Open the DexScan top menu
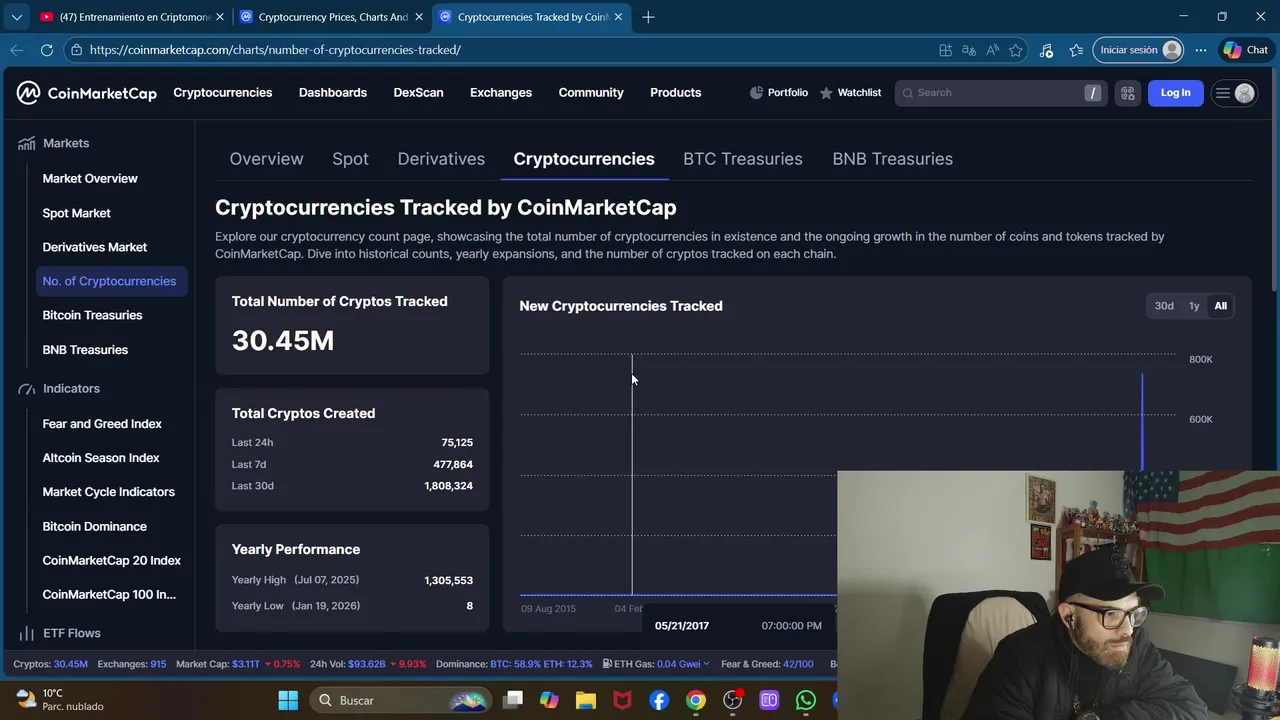Image resolution: width=1280 pixels, height=720 pixels. click(x=418, y=93)
